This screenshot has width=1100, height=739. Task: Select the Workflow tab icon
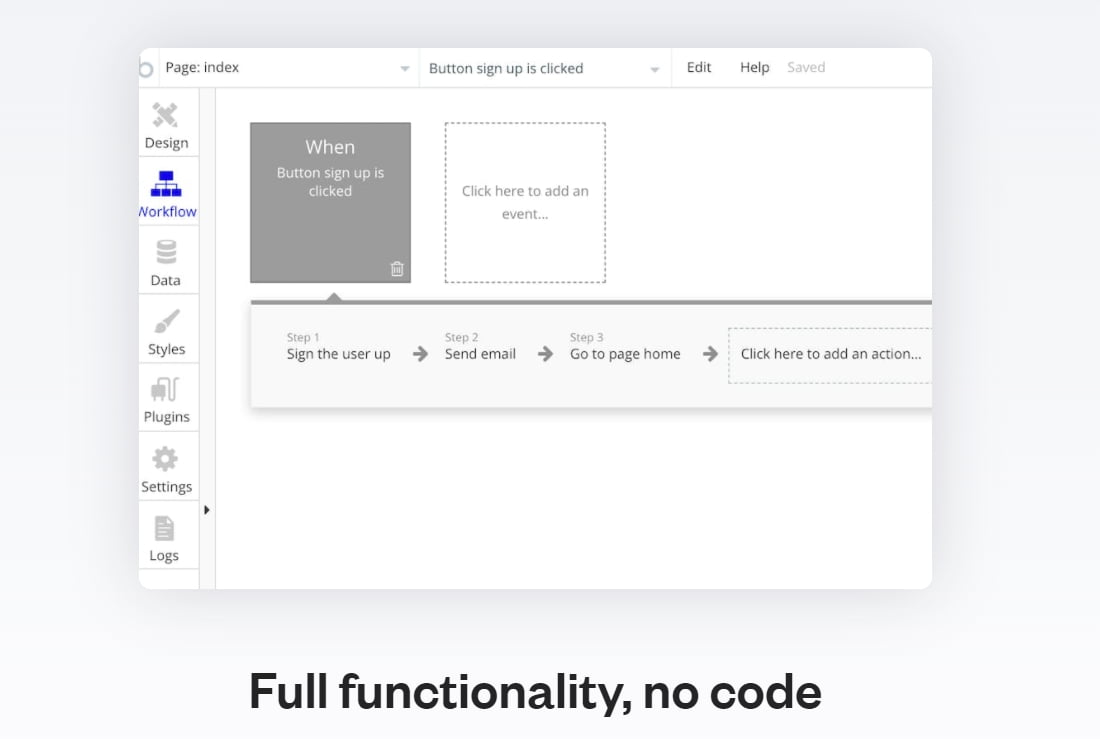166,184
